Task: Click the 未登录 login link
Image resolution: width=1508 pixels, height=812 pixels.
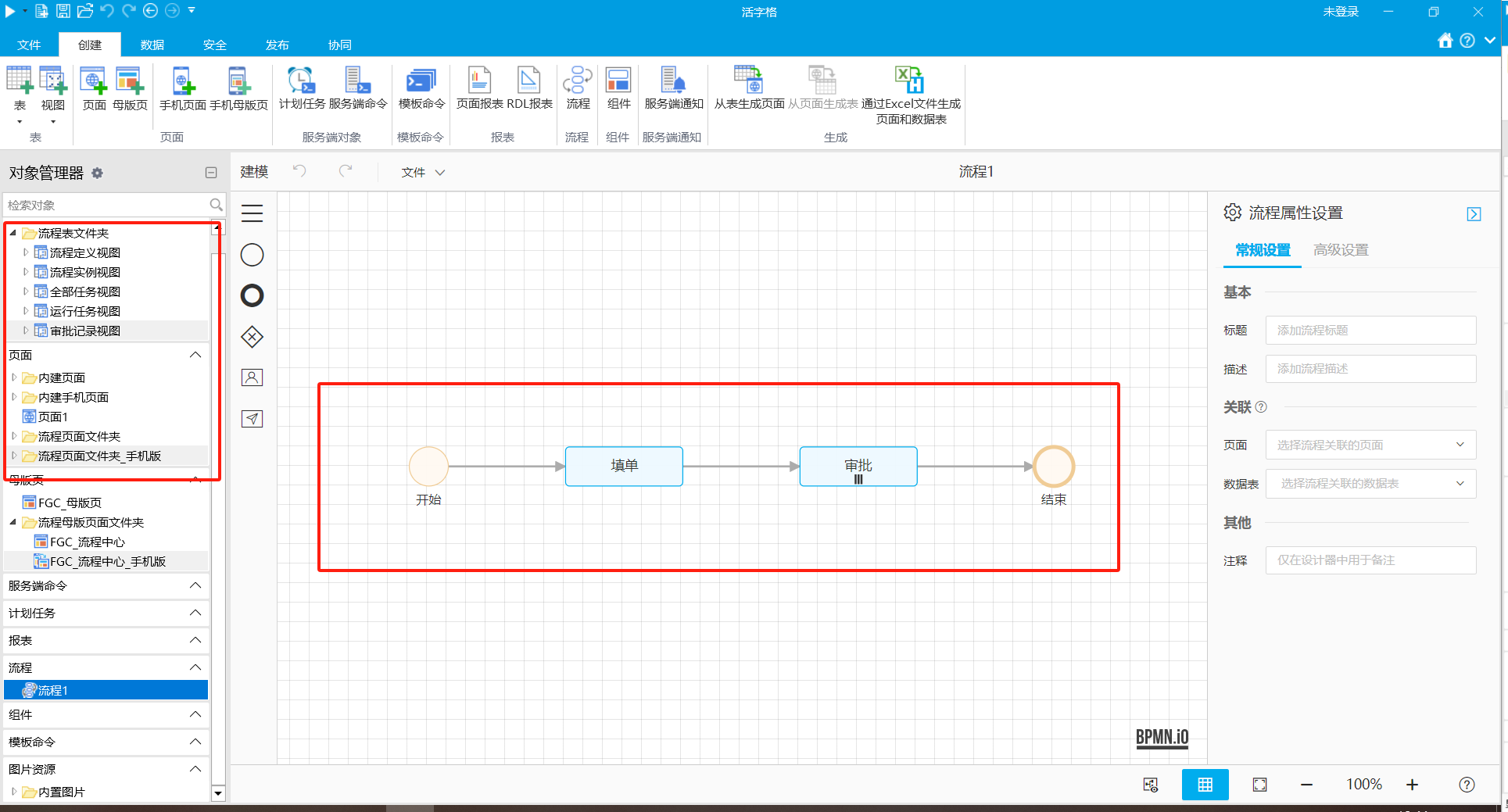Action: [x=1341, y=12]
